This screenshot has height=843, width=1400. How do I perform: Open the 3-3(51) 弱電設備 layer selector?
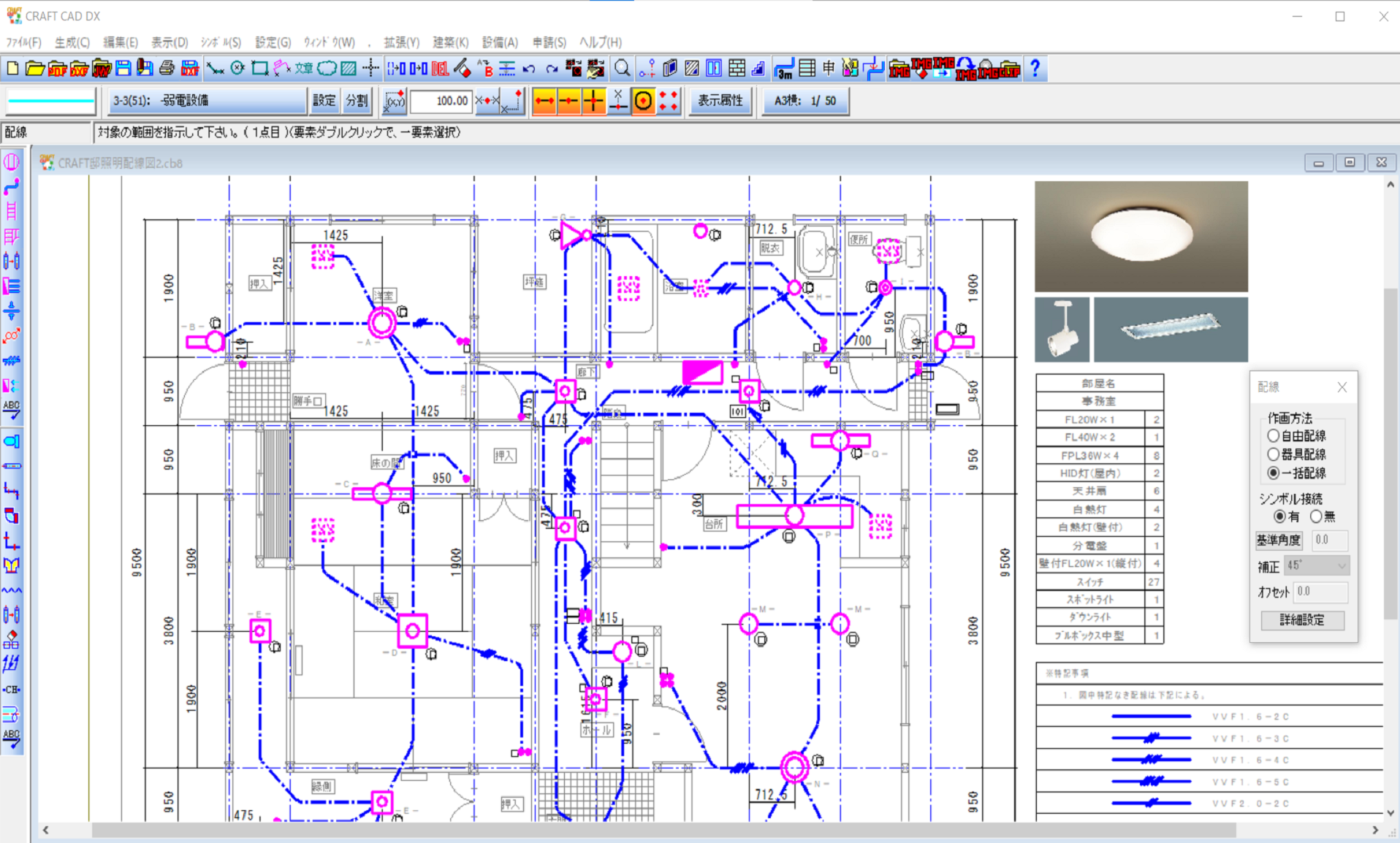click(x=208, y=101)
